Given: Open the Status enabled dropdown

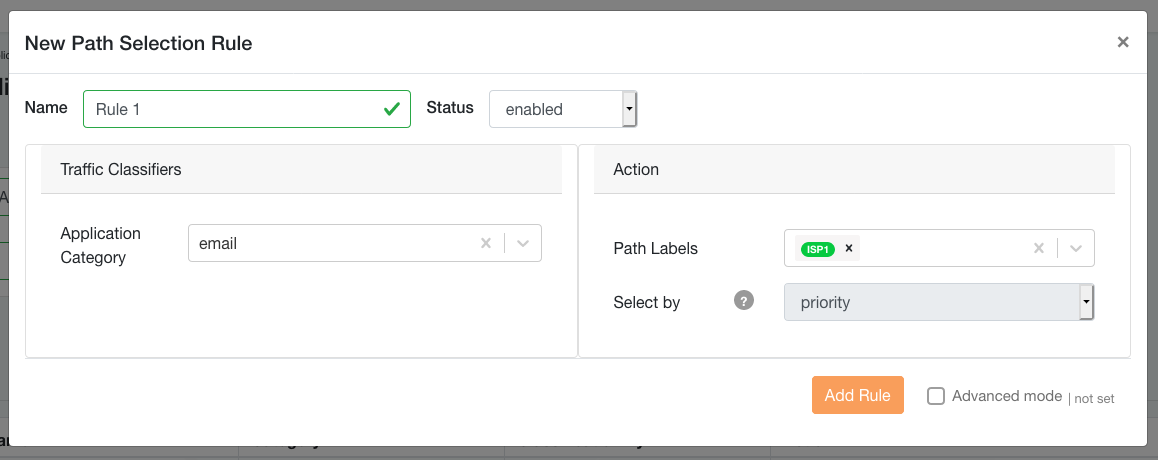Looking at the screenshot, I should click(x=562, y=109).
